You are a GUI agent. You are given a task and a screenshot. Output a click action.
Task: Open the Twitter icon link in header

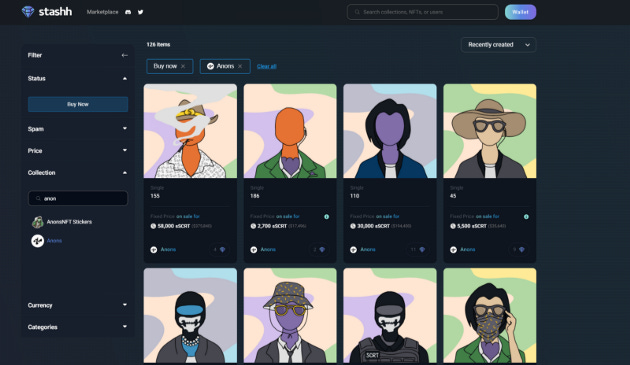140,12
